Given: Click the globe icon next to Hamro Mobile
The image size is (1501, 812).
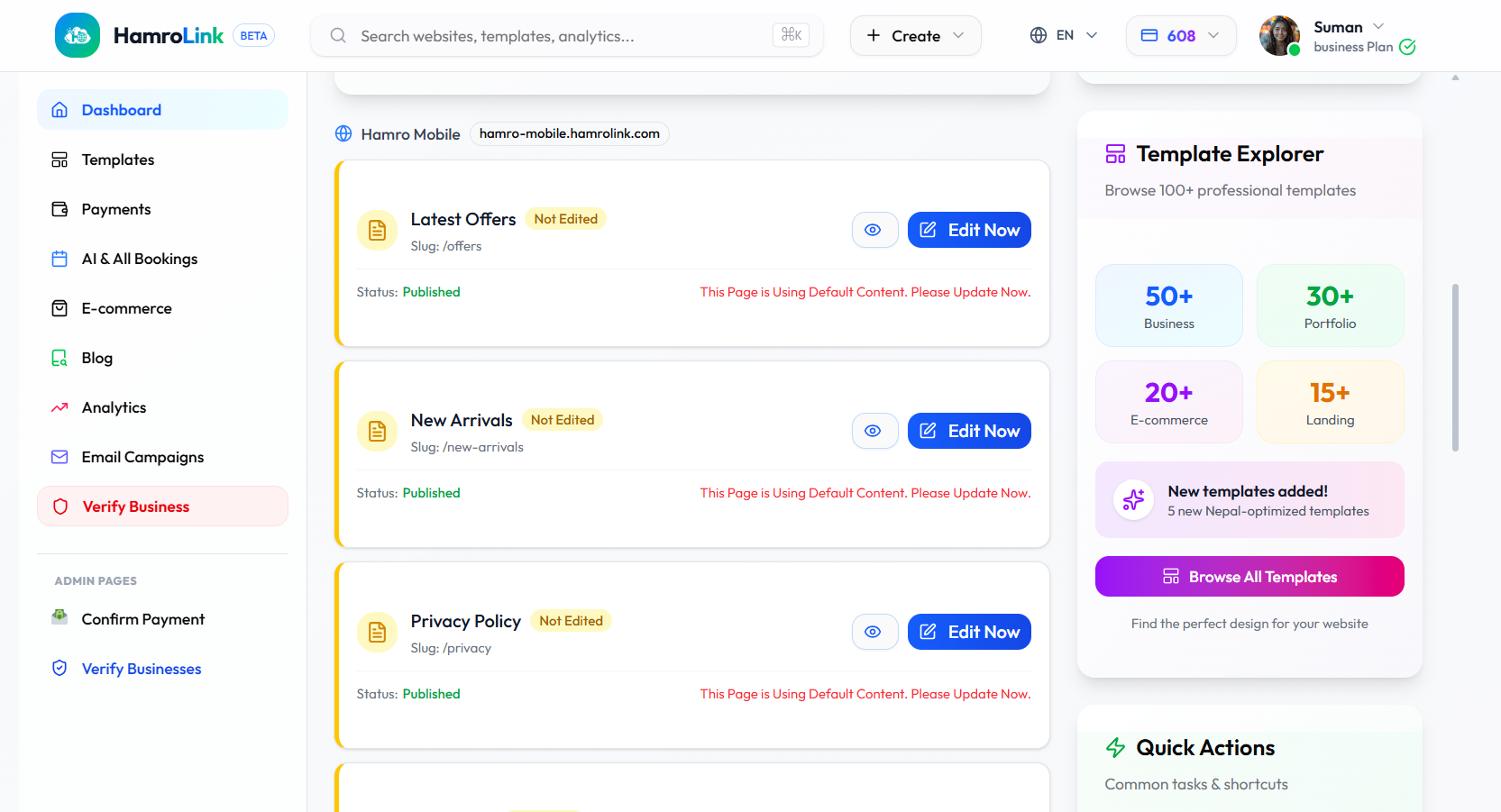Looking at the screenshot, I should point(343,133).
